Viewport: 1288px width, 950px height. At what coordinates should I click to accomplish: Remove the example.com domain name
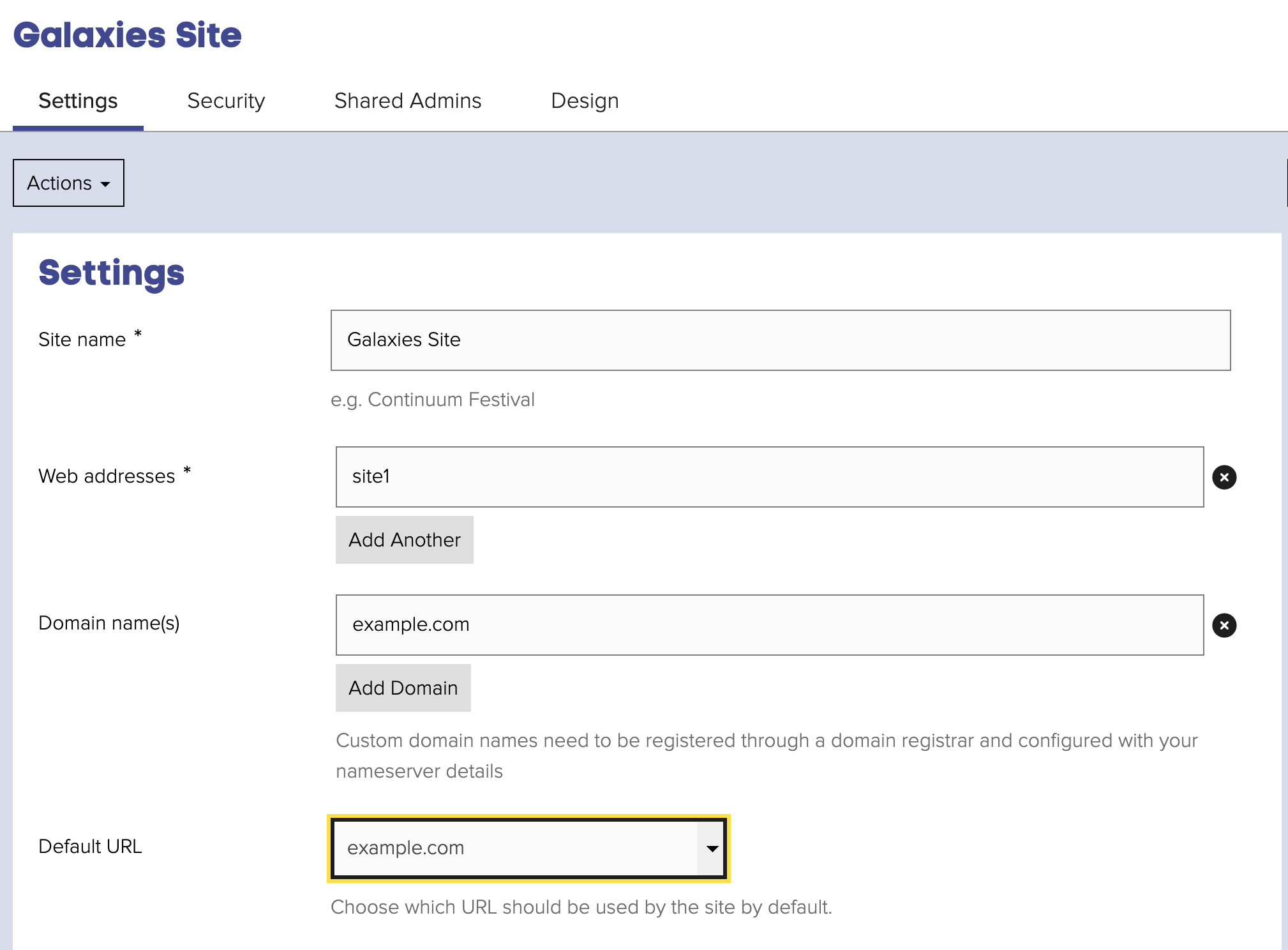(x=1224, y=625)
